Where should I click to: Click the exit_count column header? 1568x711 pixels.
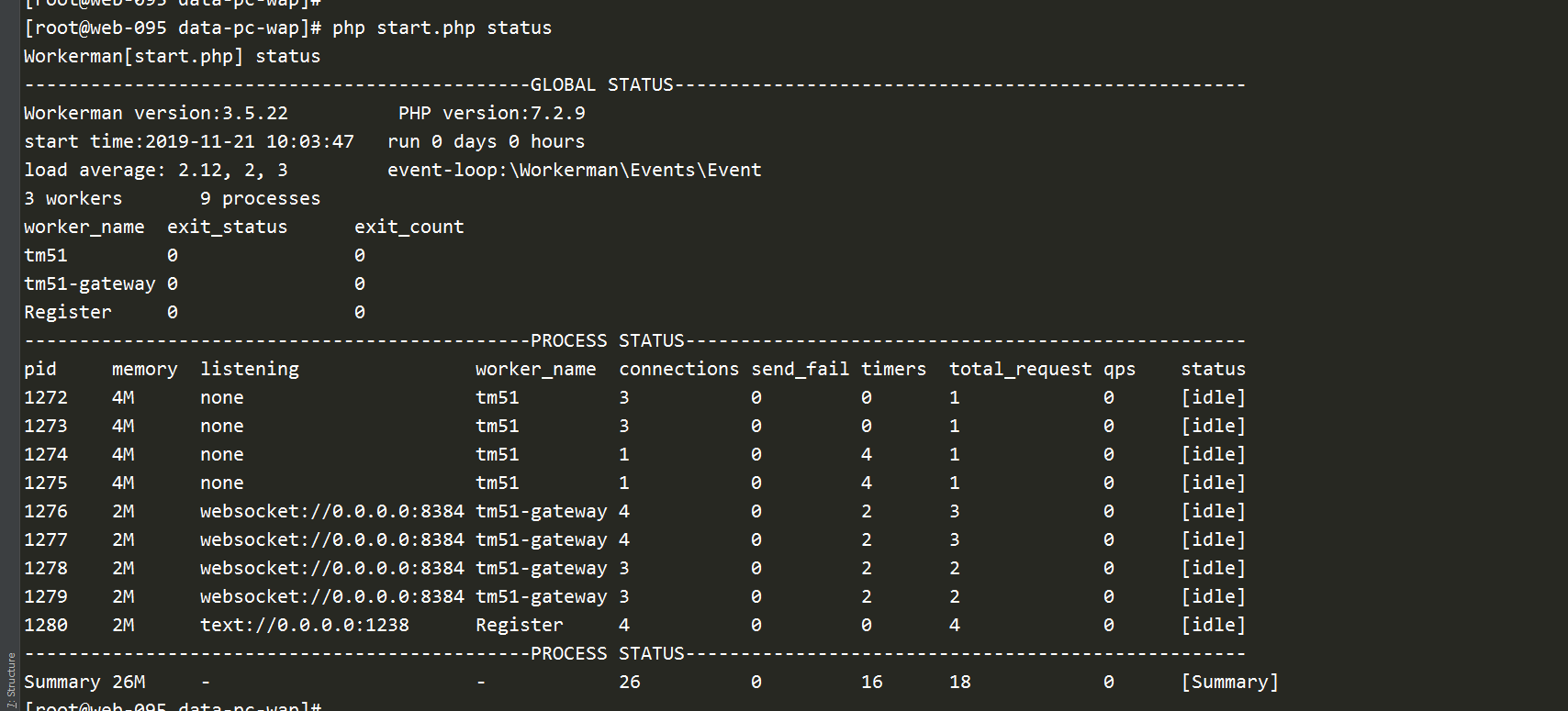click(x=409, y=227)
